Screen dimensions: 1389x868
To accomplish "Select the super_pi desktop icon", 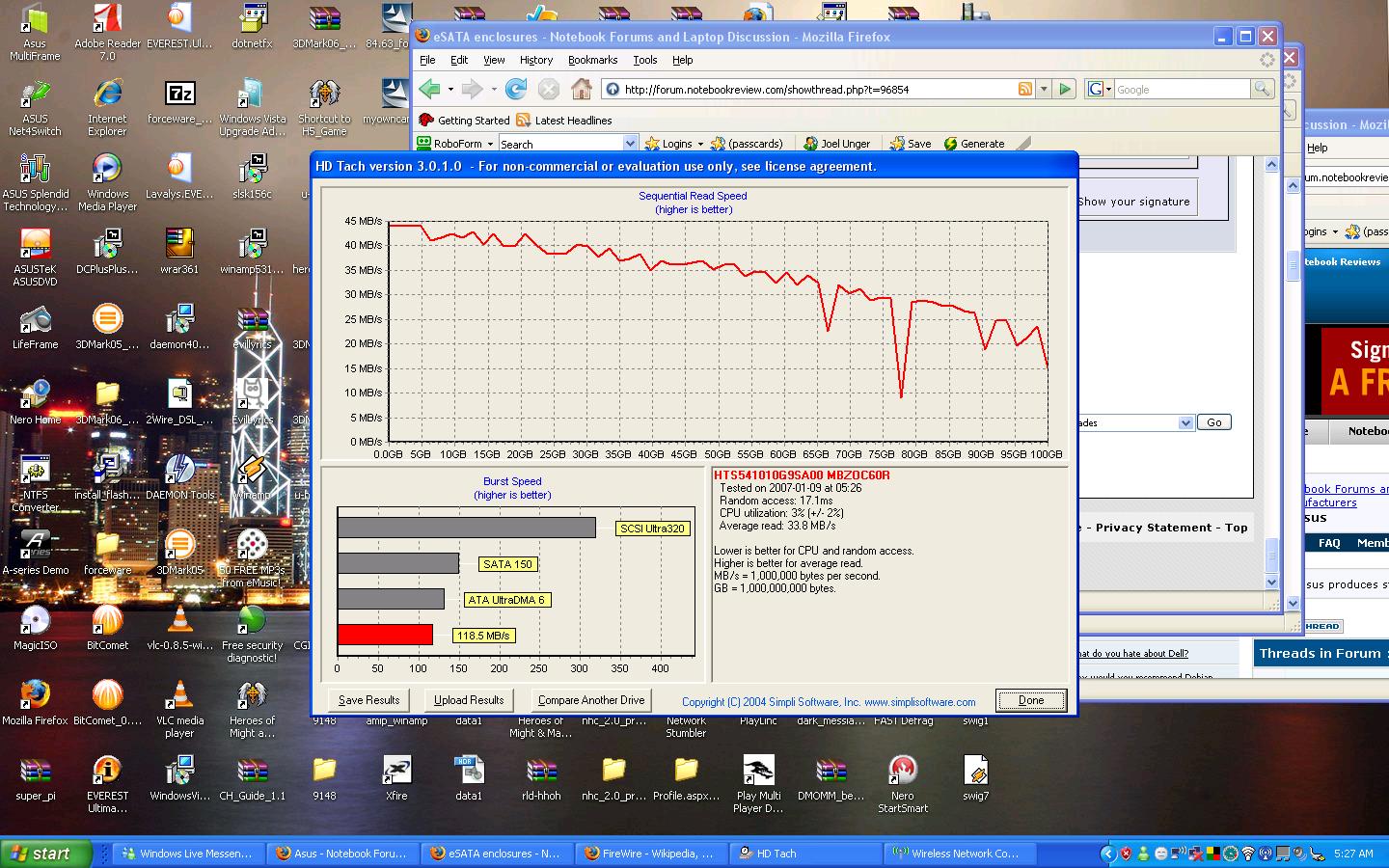I will [x=35, y=778].
